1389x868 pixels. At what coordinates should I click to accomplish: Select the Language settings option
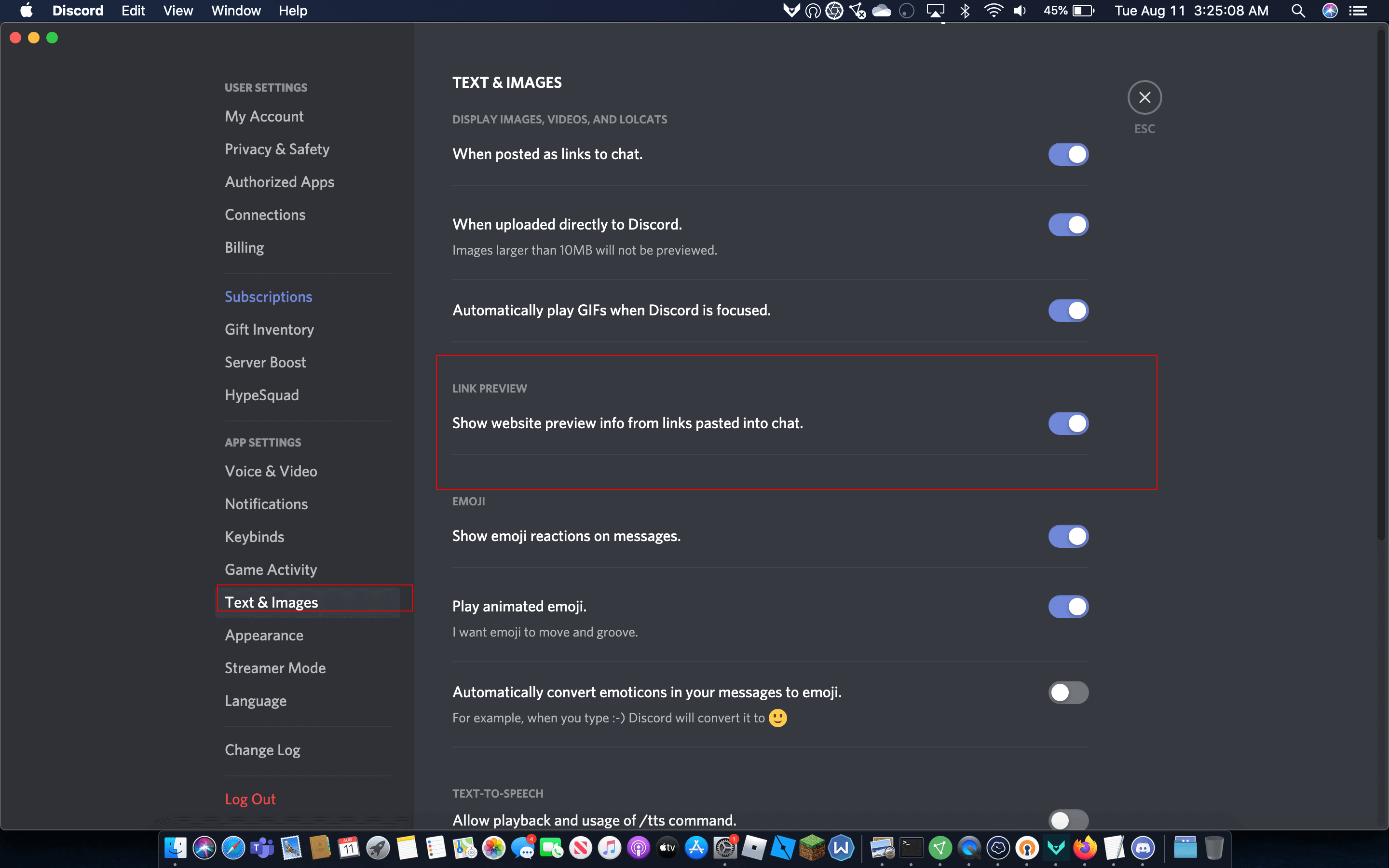[x=255, y=700]
